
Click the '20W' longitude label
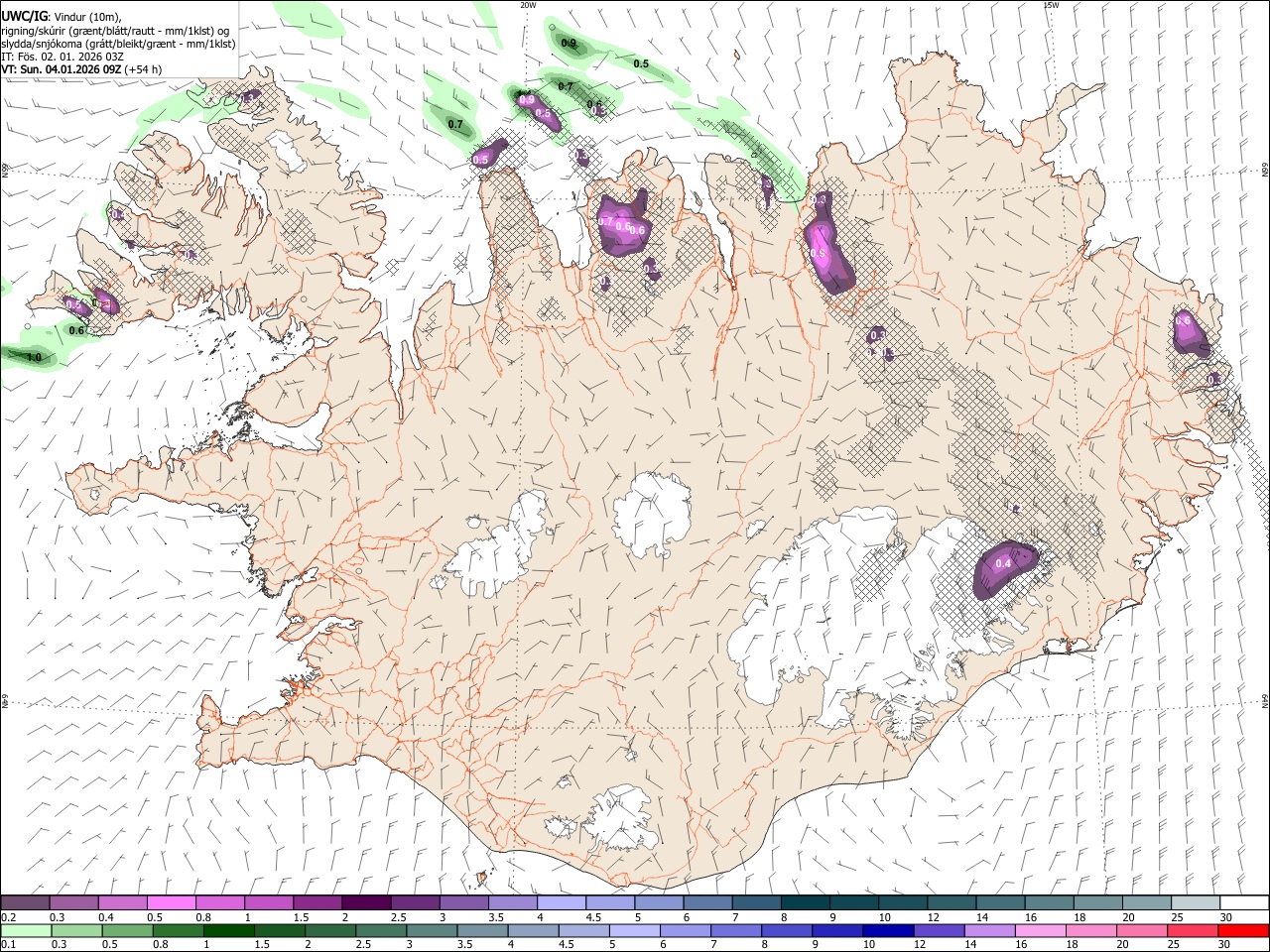tap(529, 5)
